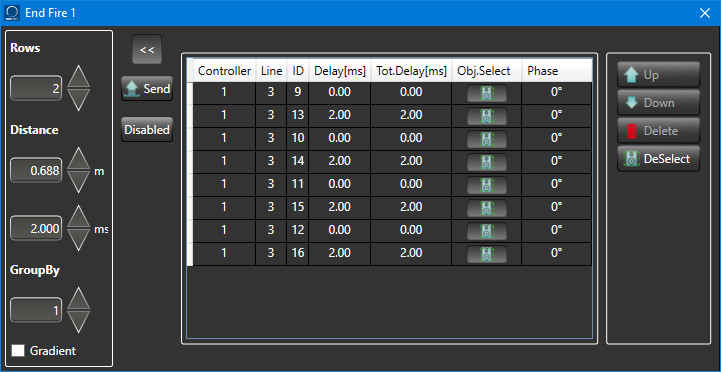Decrease Distance meters with down arrow

[78, 182]
